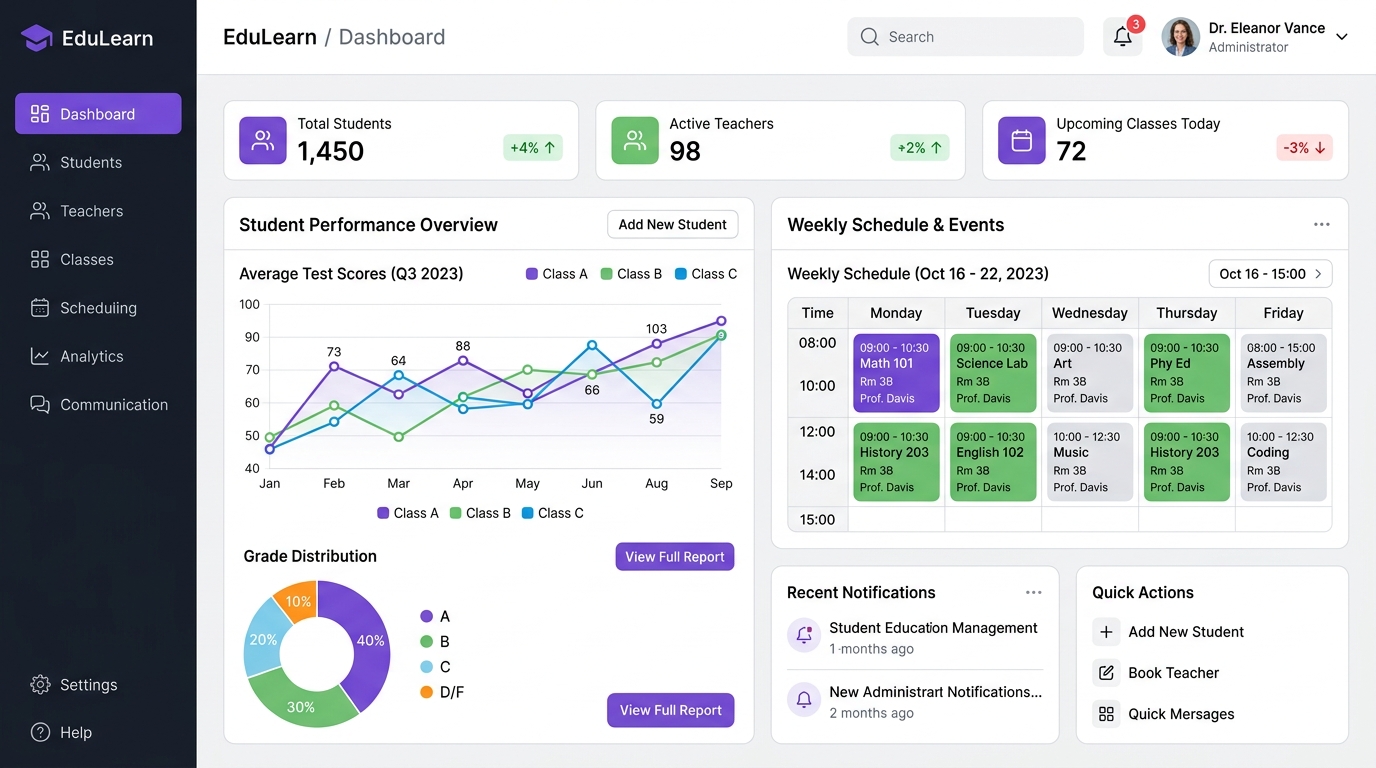This screenshot has width=1376, height=768.
Task: Click the search magnifier icon
Action: pyautogui.click(x=870, y=37)
